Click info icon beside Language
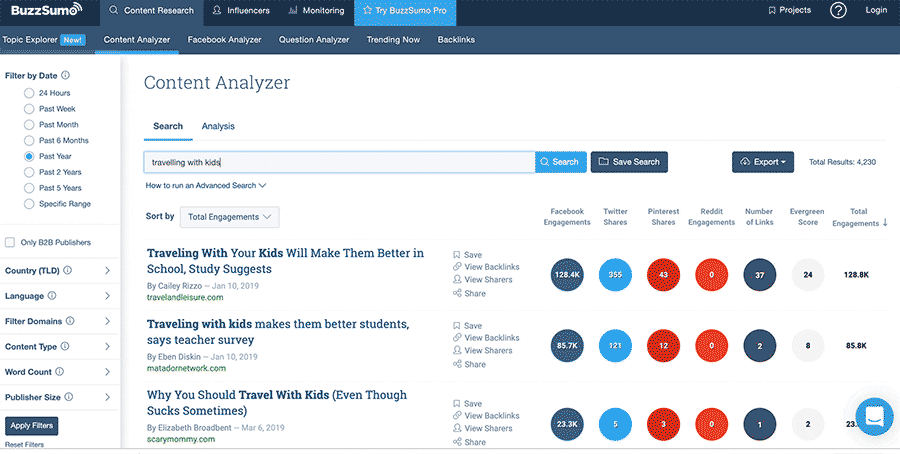 pos(52,296)
